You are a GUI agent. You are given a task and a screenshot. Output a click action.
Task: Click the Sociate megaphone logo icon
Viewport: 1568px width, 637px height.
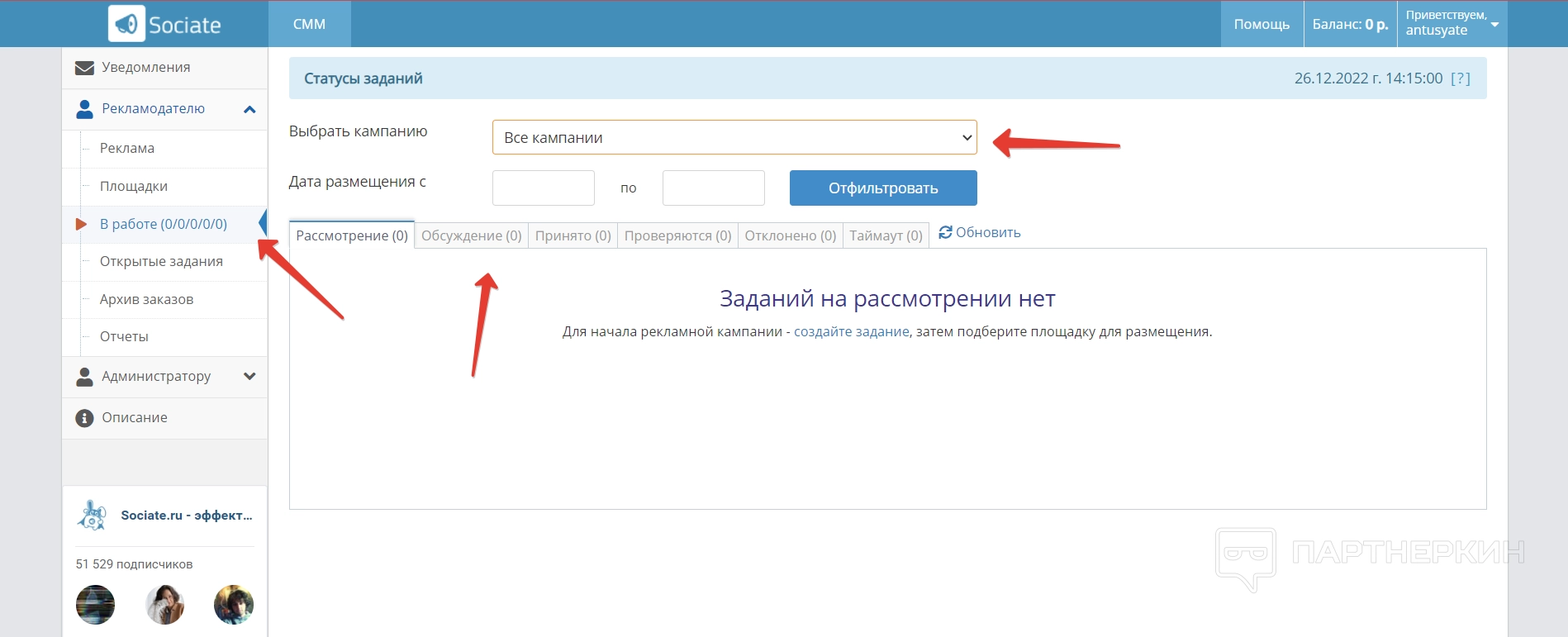click(x=126, y=24)
